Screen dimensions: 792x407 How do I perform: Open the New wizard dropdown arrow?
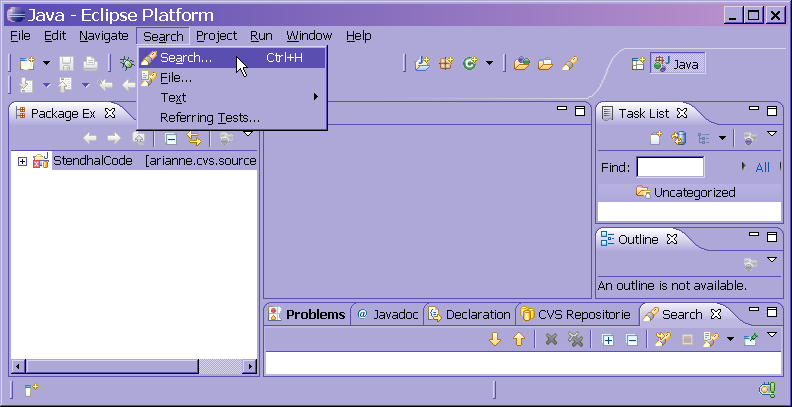pyautogui.click(x=46, y=64)
